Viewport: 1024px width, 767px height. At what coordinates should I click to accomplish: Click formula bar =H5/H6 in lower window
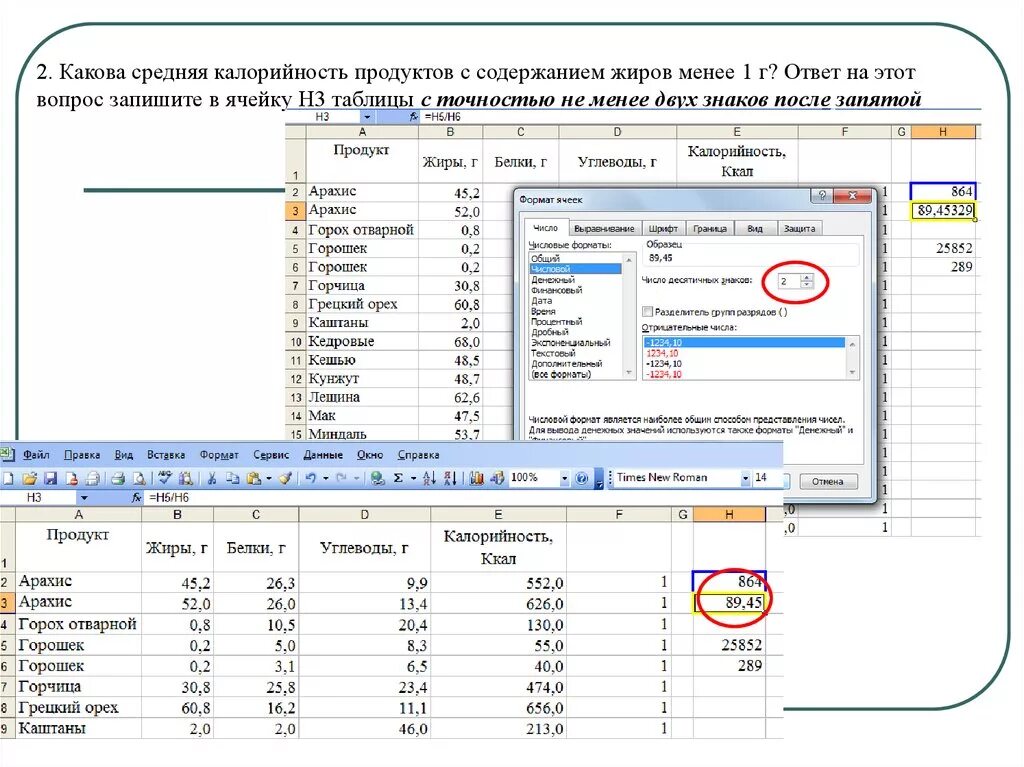click(x=168, y=498)
